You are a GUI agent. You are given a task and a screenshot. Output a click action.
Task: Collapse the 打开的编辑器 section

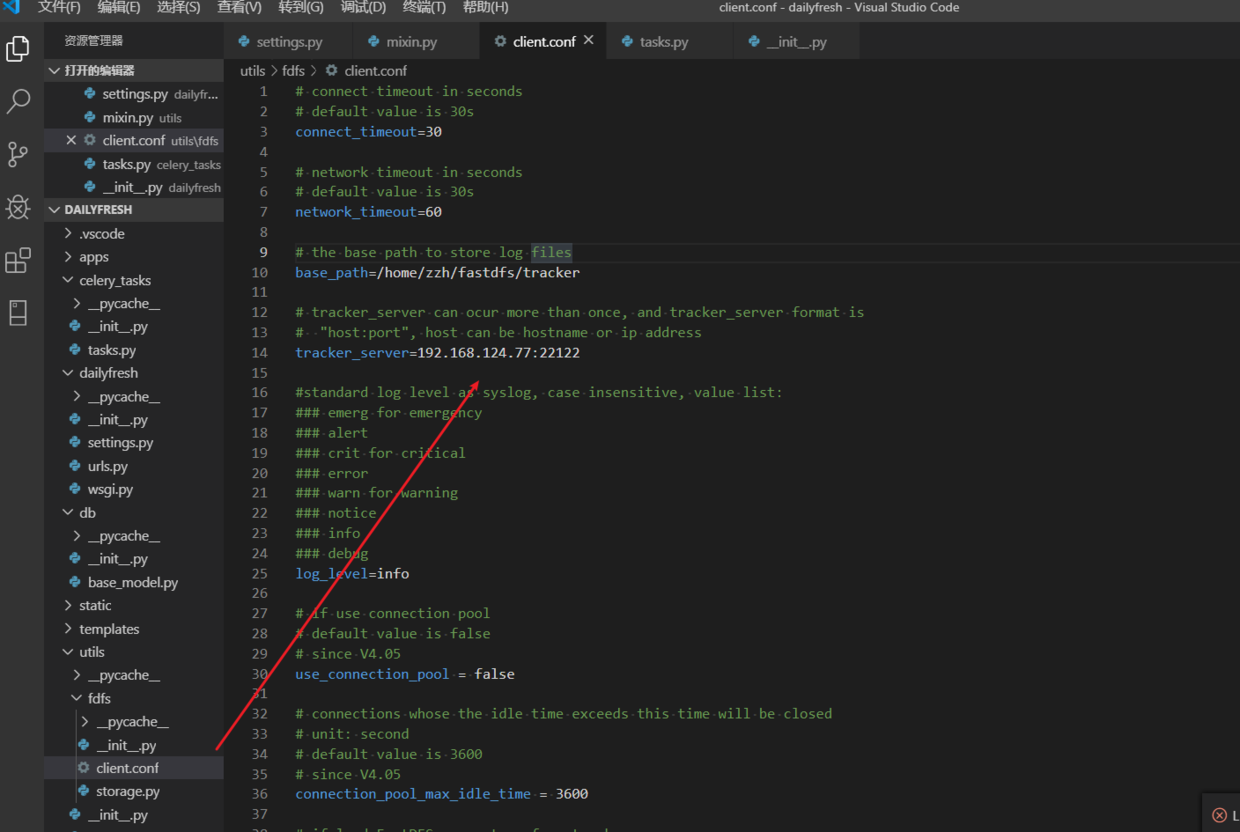(x=134, y=71)
